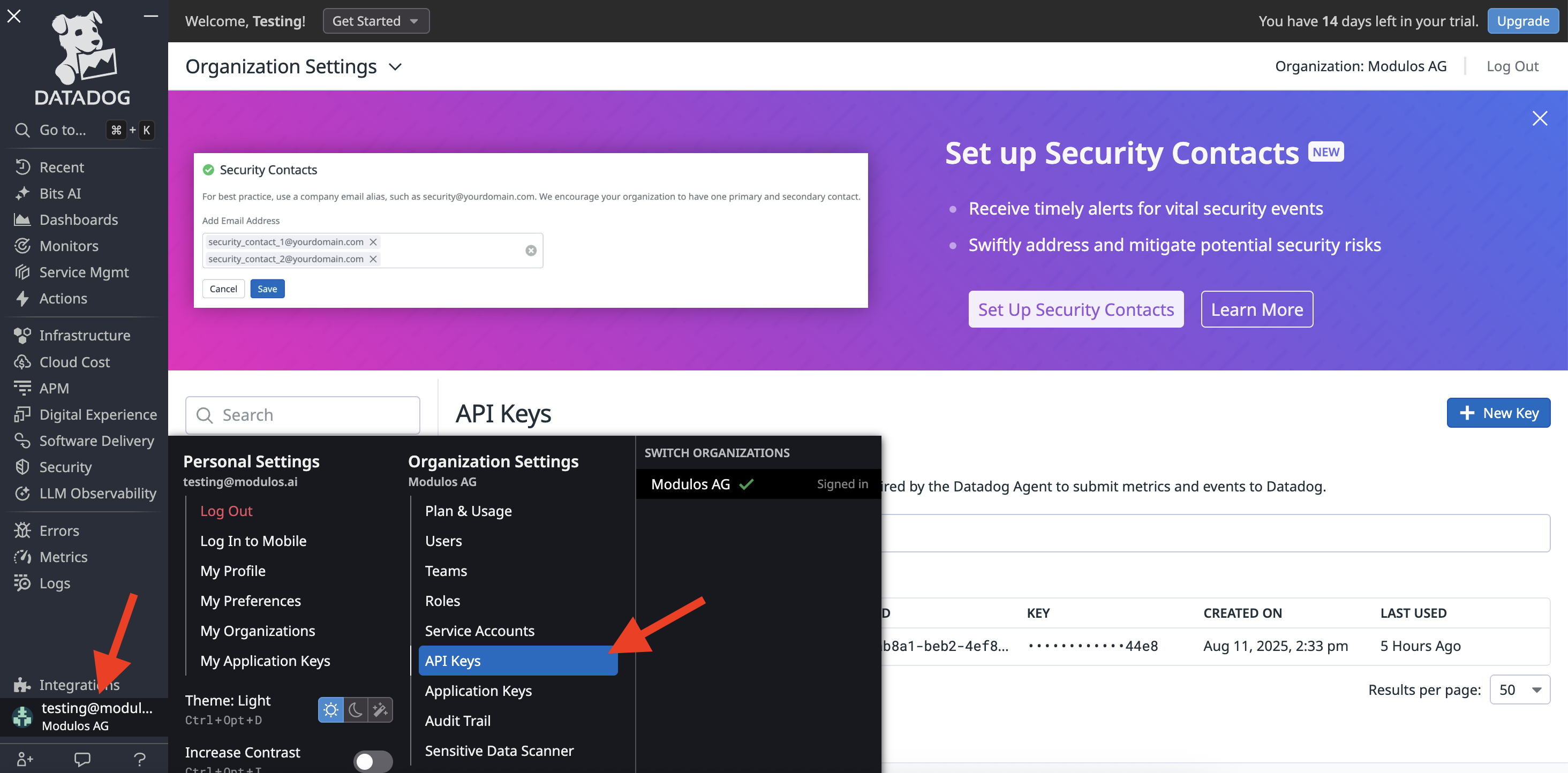Image resolution: width=1568 pixels, height=773 pixels.
Task: Select Plan & Usage menu item
Action: click(x=468, y=510)
